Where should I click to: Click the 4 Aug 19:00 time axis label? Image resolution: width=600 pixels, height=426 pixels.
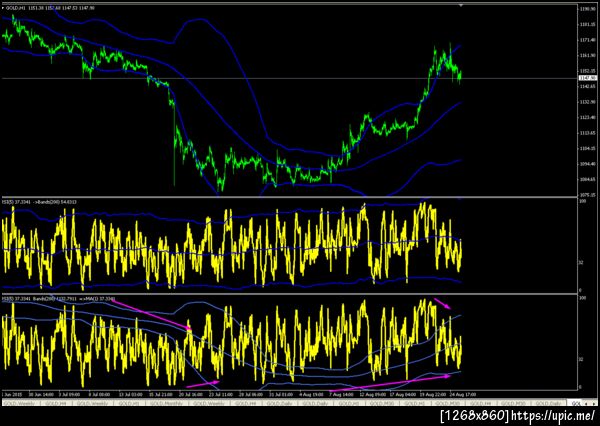(311, 394)
